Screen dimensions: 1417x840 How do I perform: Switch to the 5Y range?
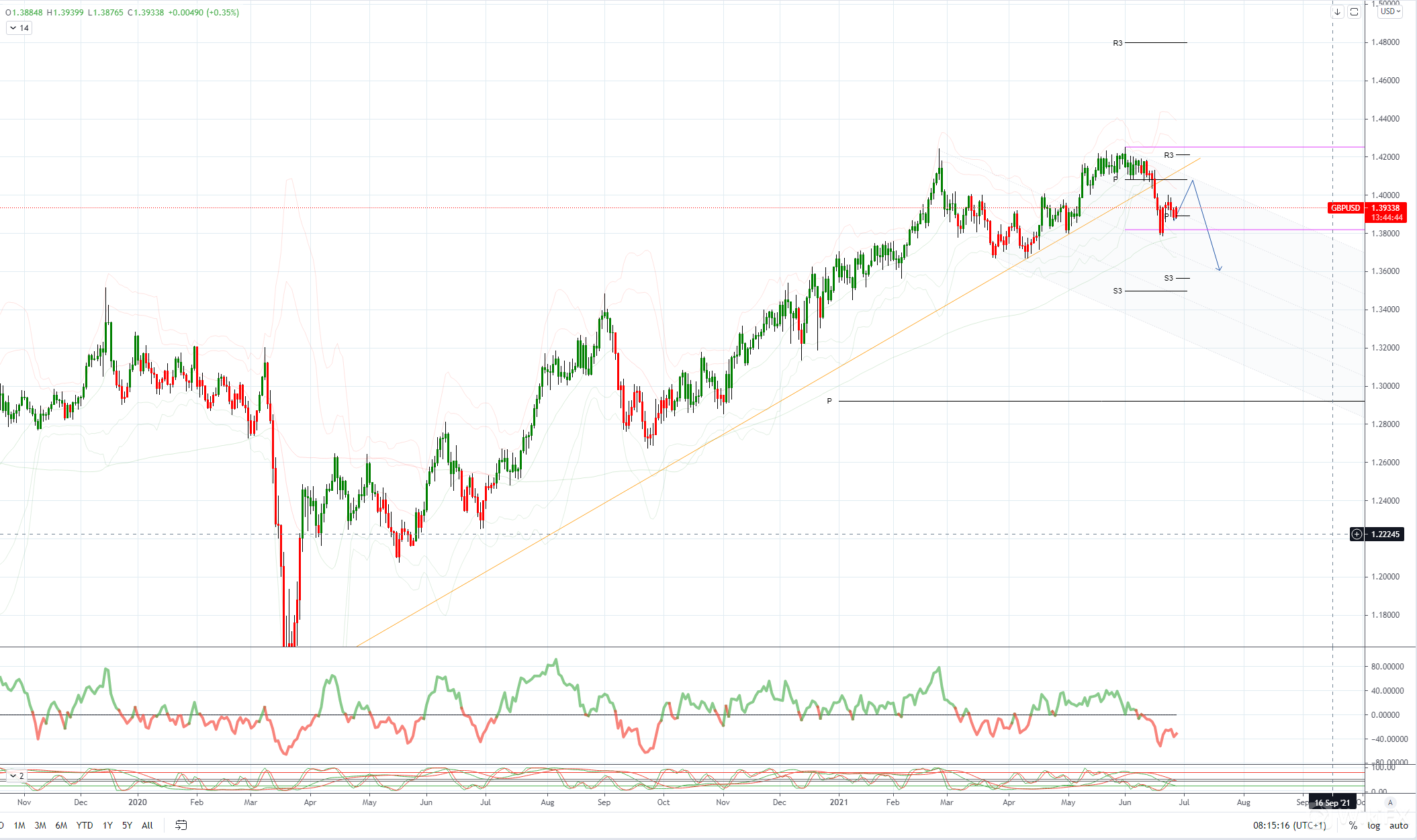(x=127, y=825)
